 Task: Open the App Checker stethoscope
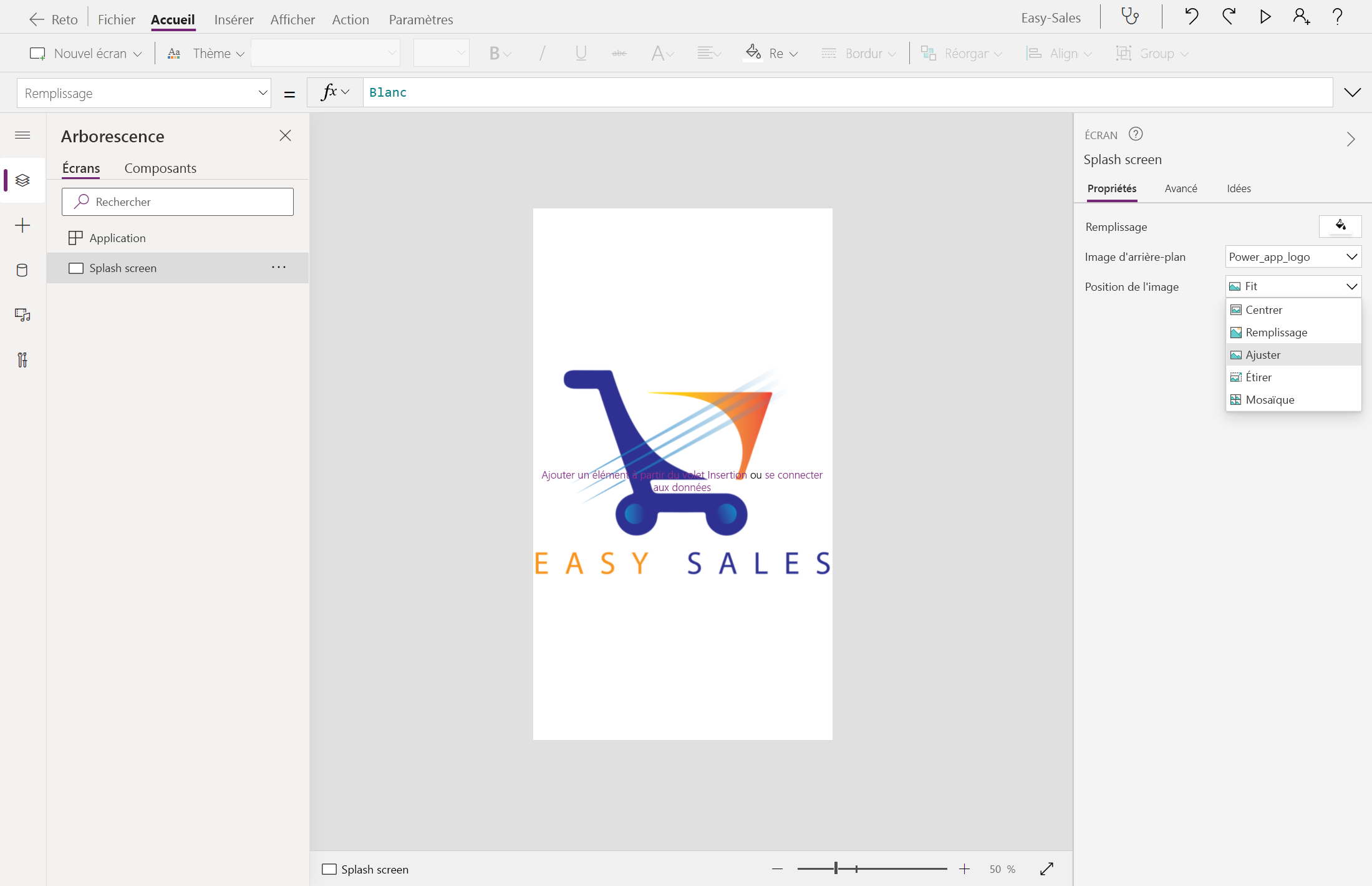(1131, 17)
